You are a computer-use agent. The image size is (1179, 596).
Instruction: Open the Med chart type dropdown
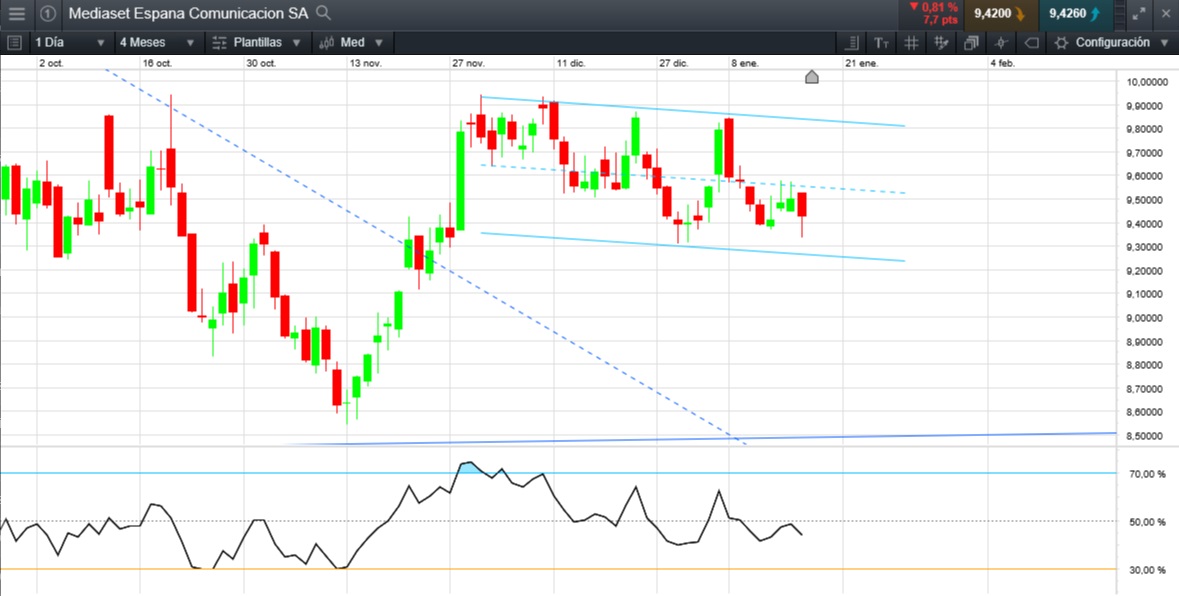click(353, 43)
